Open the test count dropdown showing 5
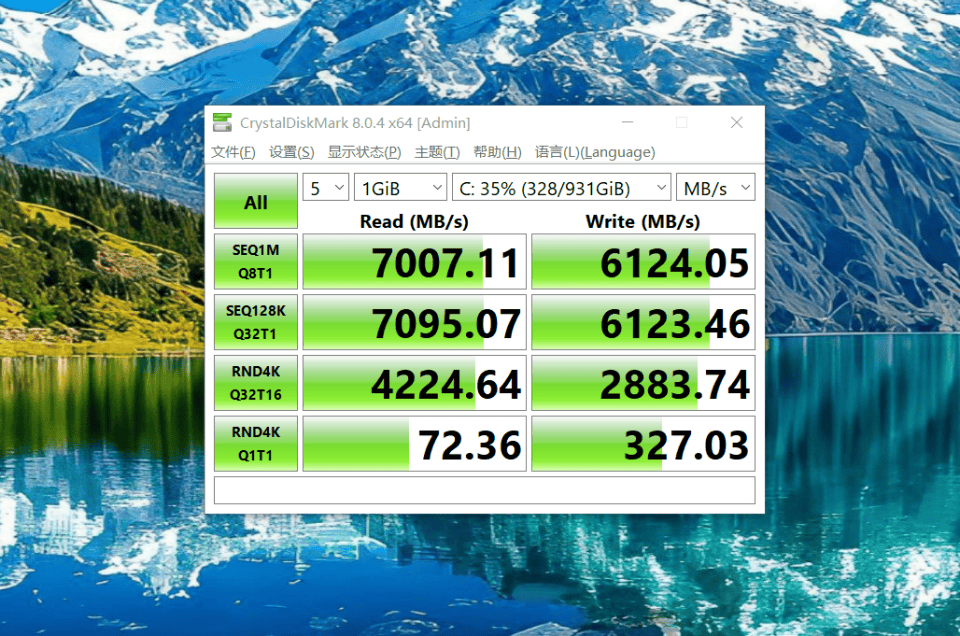 [326, 187]
